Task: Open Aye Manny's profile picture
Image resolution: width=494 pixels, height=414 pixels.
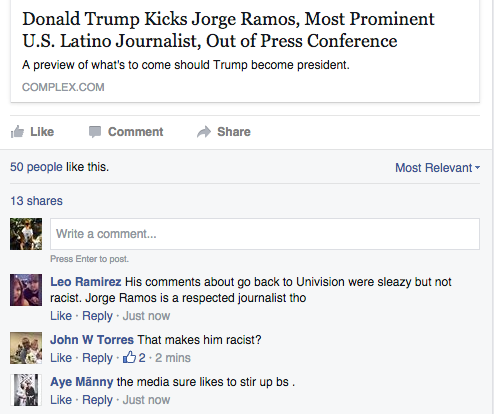Action: [26, 390]
